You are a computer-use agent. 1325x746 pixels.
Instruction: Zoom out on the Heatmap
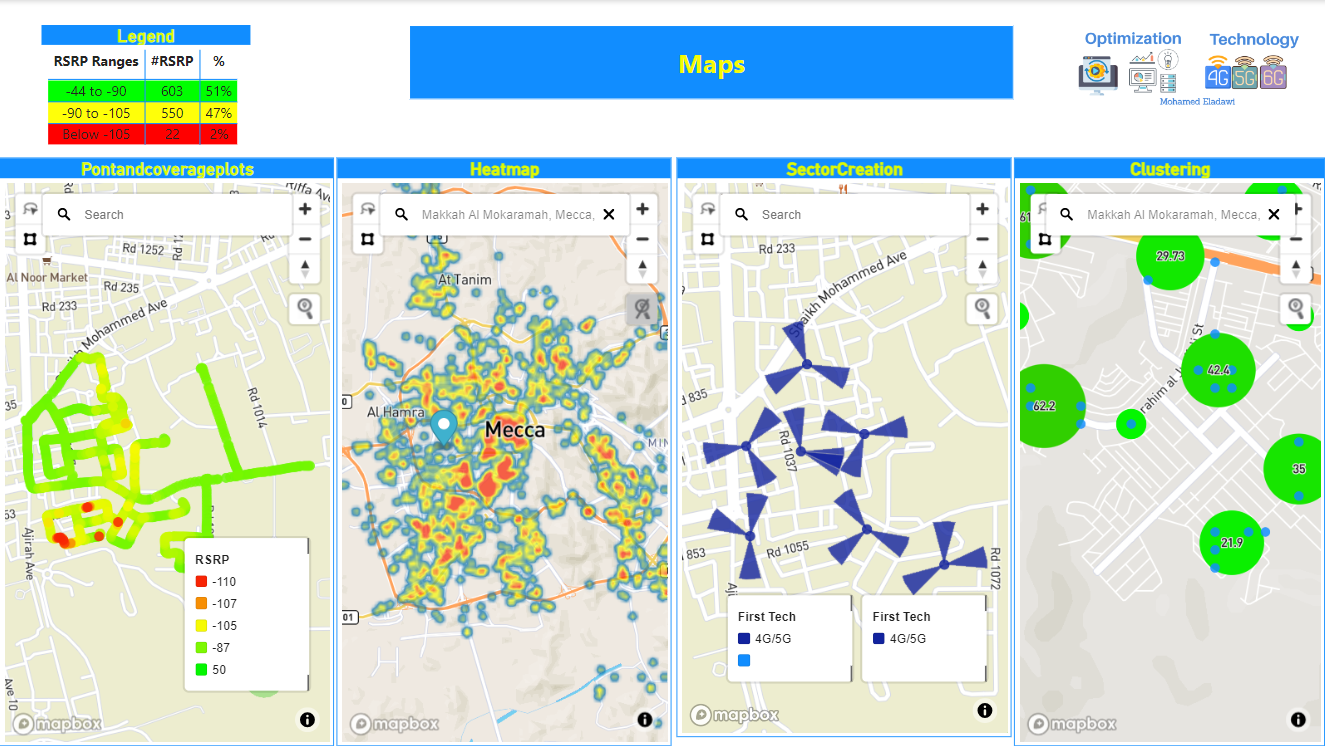point(642,238)
